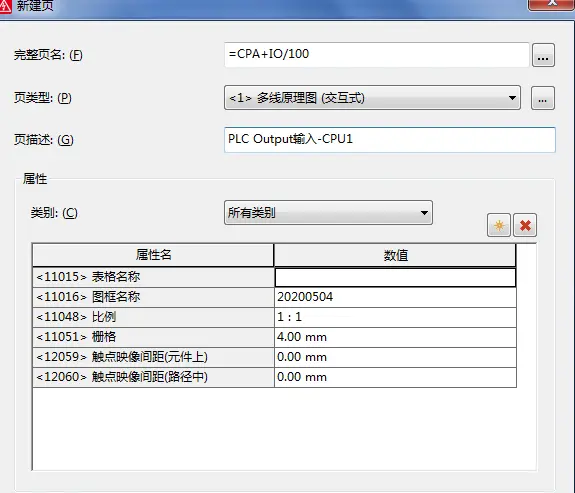Close the 新建页 dialog window
575x493 pixels.
click(551, 4)
